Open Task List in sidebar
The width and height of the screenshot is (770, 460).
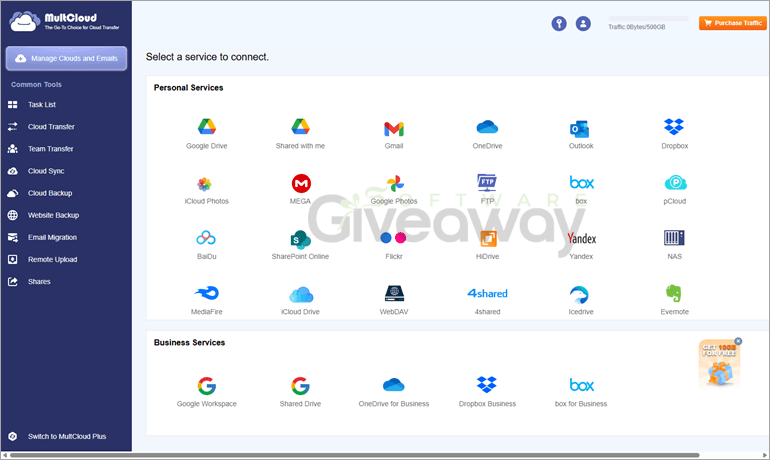42,105
